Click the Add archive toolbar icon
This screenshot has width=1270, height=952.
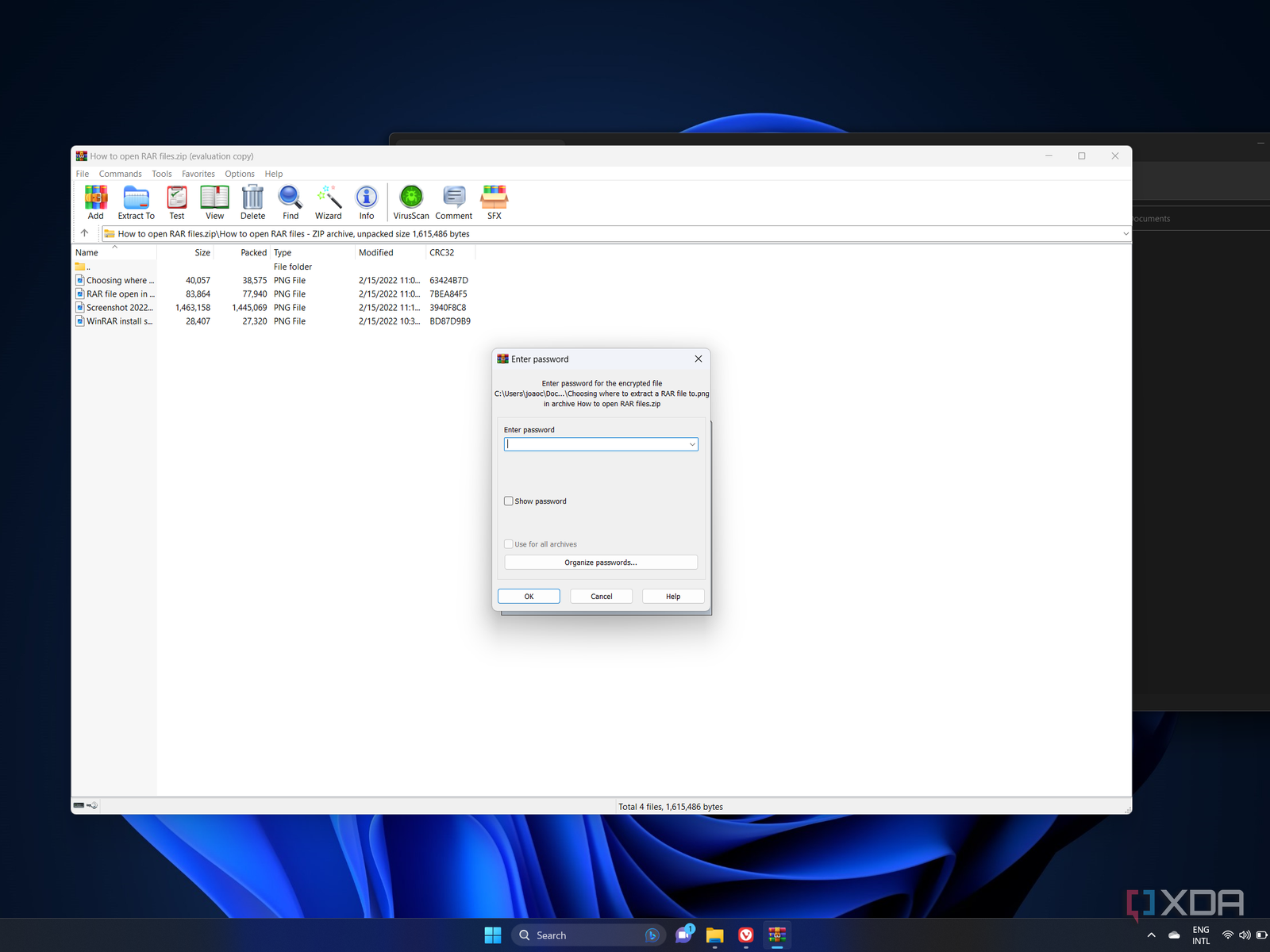(x=96, y=202)
